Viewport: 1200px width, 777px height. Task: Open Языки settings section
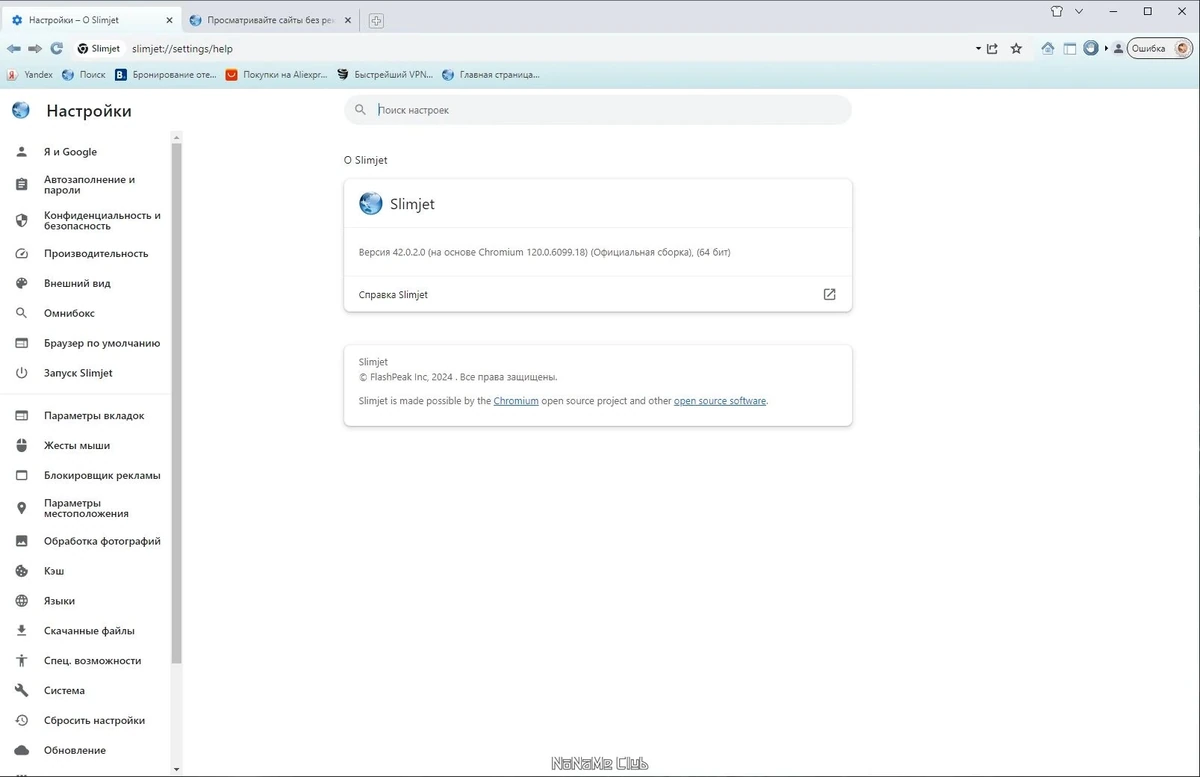(x=86, y=601)
